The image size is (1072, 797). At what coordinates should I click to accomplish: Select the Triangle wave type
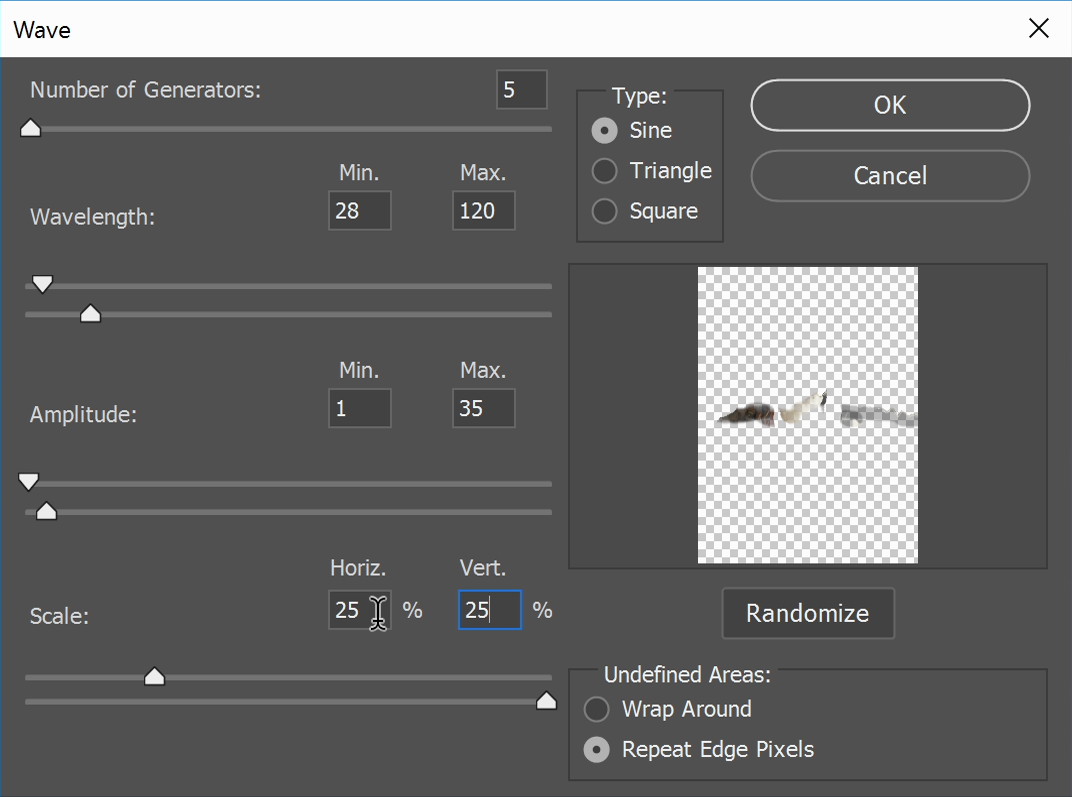click(604, 171)
